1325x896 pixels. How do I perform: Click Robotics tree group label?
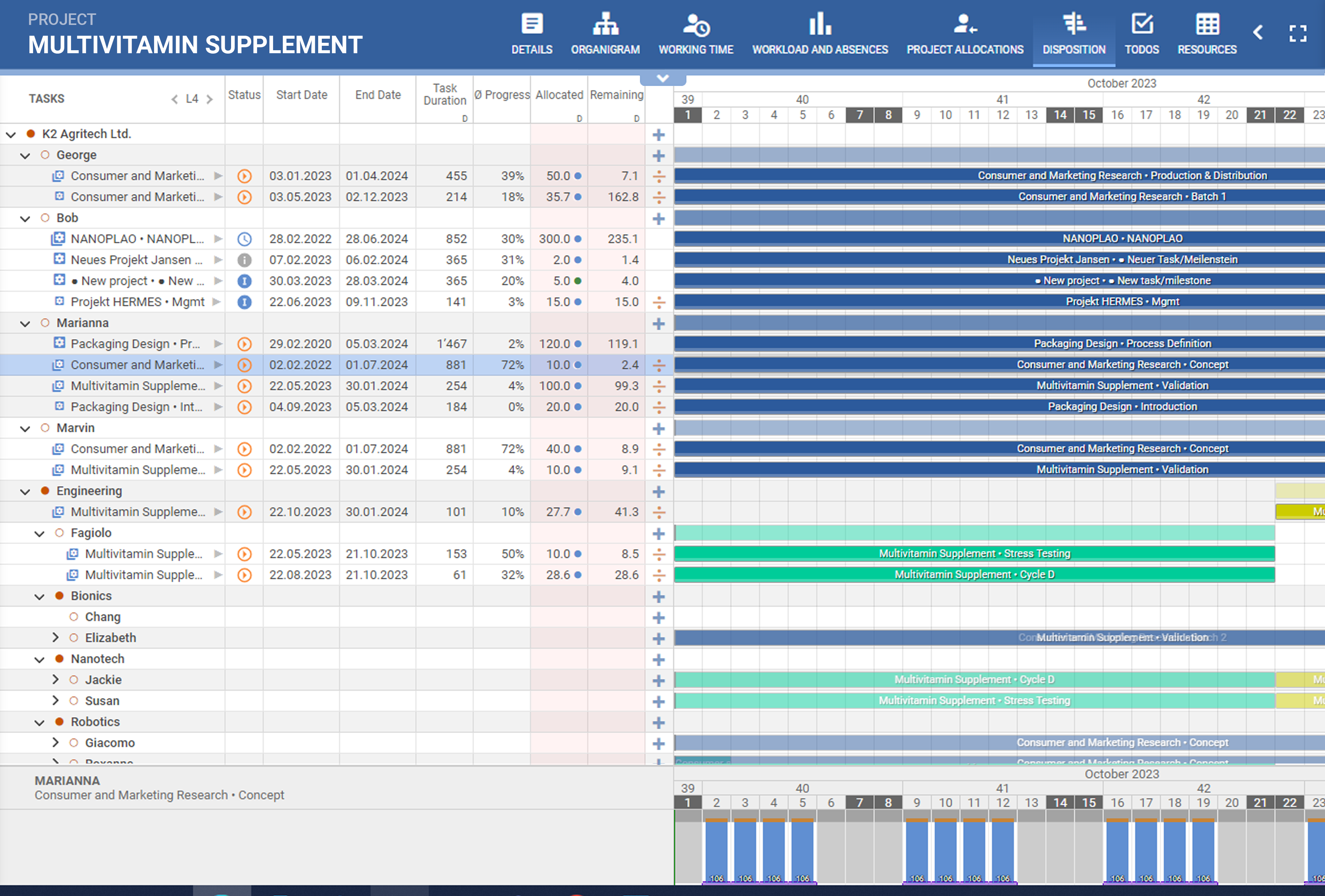click(95, 721)
